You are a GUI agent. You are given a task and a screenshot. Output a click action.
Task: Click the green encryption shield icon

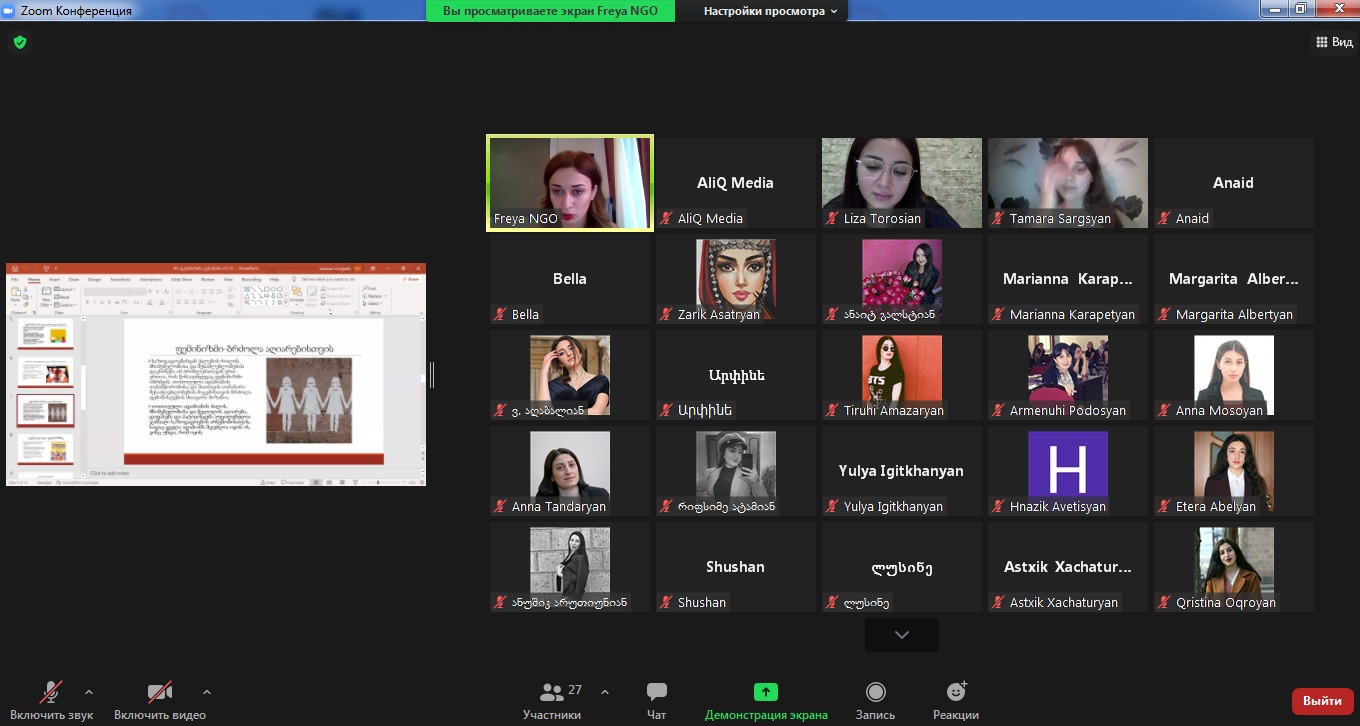pos(19,42)
